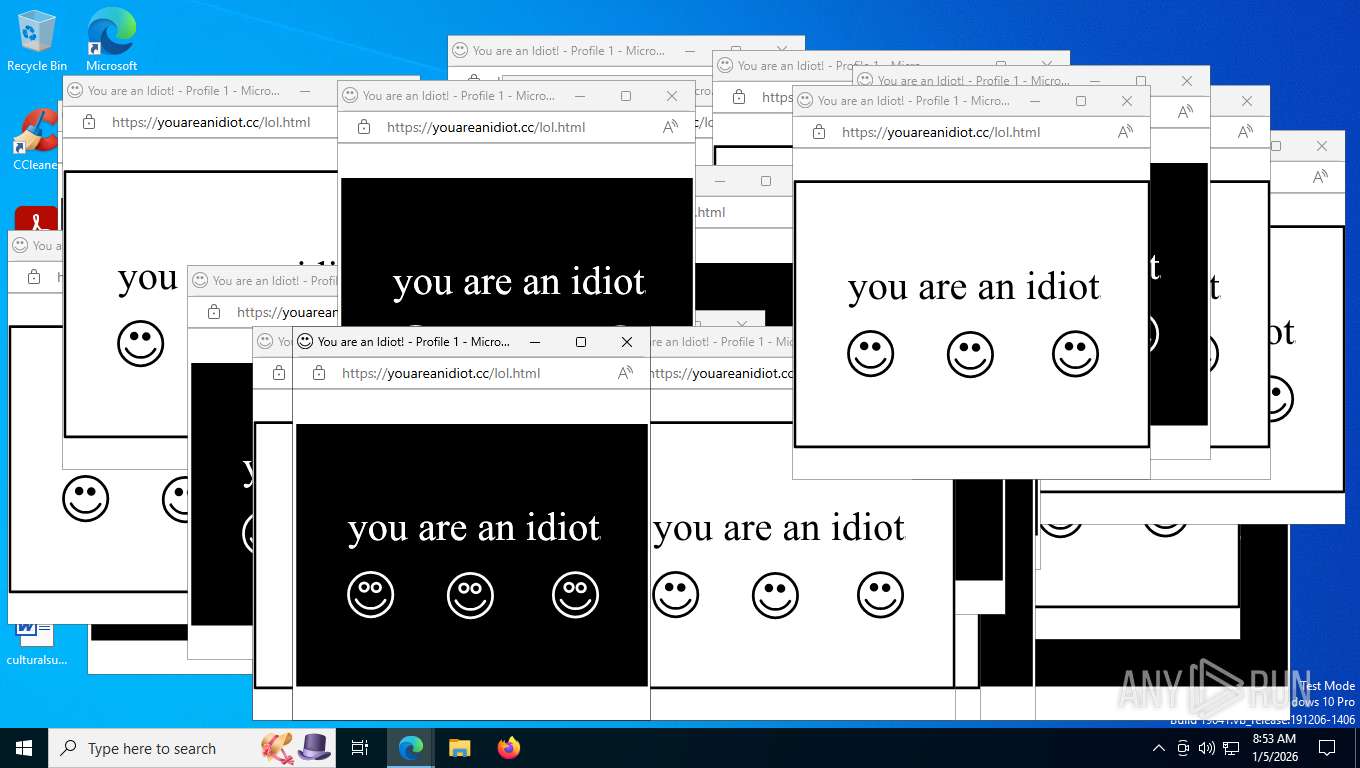Image resolution: width=1360 pixels, height=768 pixels.
Task: Click left smiley in white window right of active window
Action: pyautogui.click(x=676, y=595)
